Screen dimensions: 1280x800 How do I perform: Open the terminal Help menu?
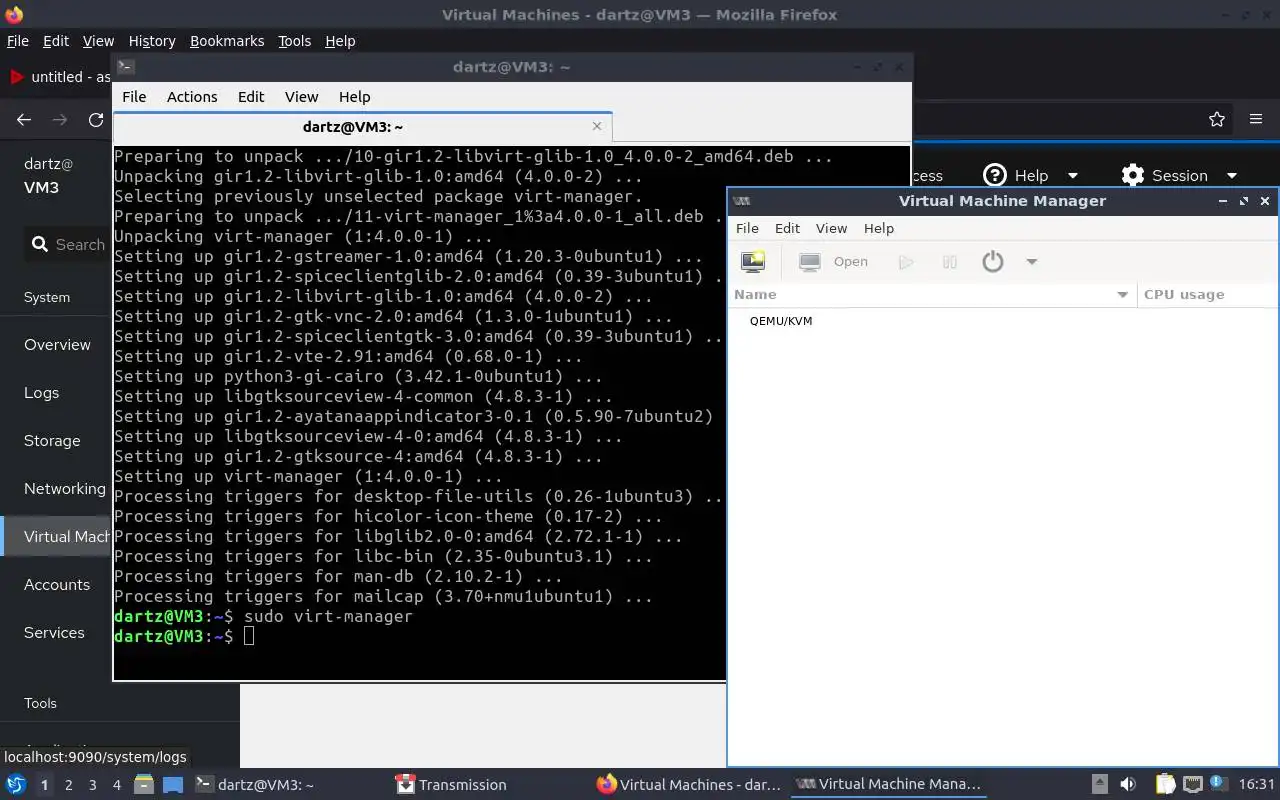pos(354,97)
